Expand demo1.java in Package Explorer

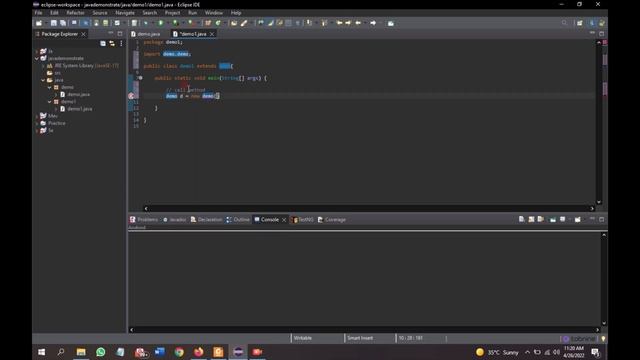56,109
